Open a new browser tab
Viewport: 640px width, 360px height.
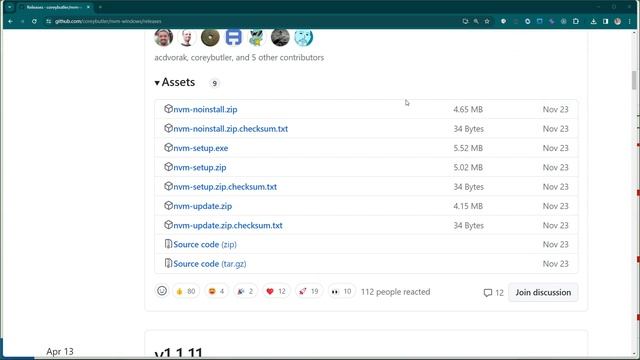pos(100,7)
